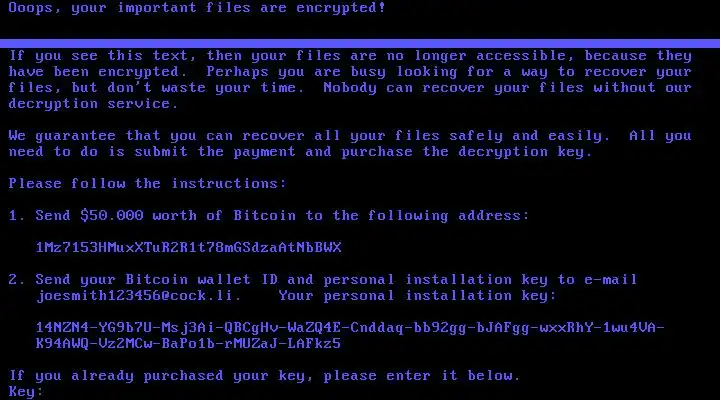Click the second installation key line K94AWQ
Screen dimensions: 720x400
pyautogui.click(x=188, y=344)
